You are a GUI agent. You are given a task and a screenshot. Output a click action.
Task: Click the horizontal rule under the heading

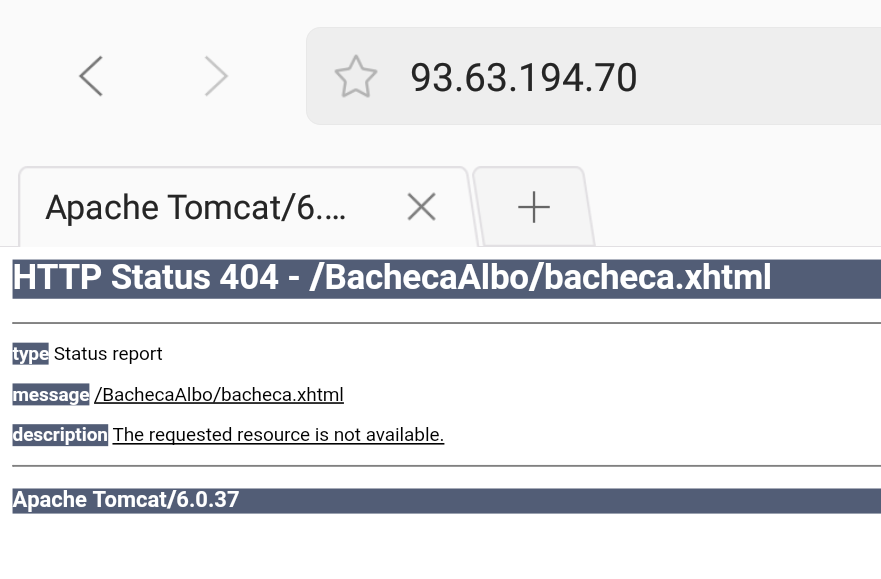click(x=447, y=323)
